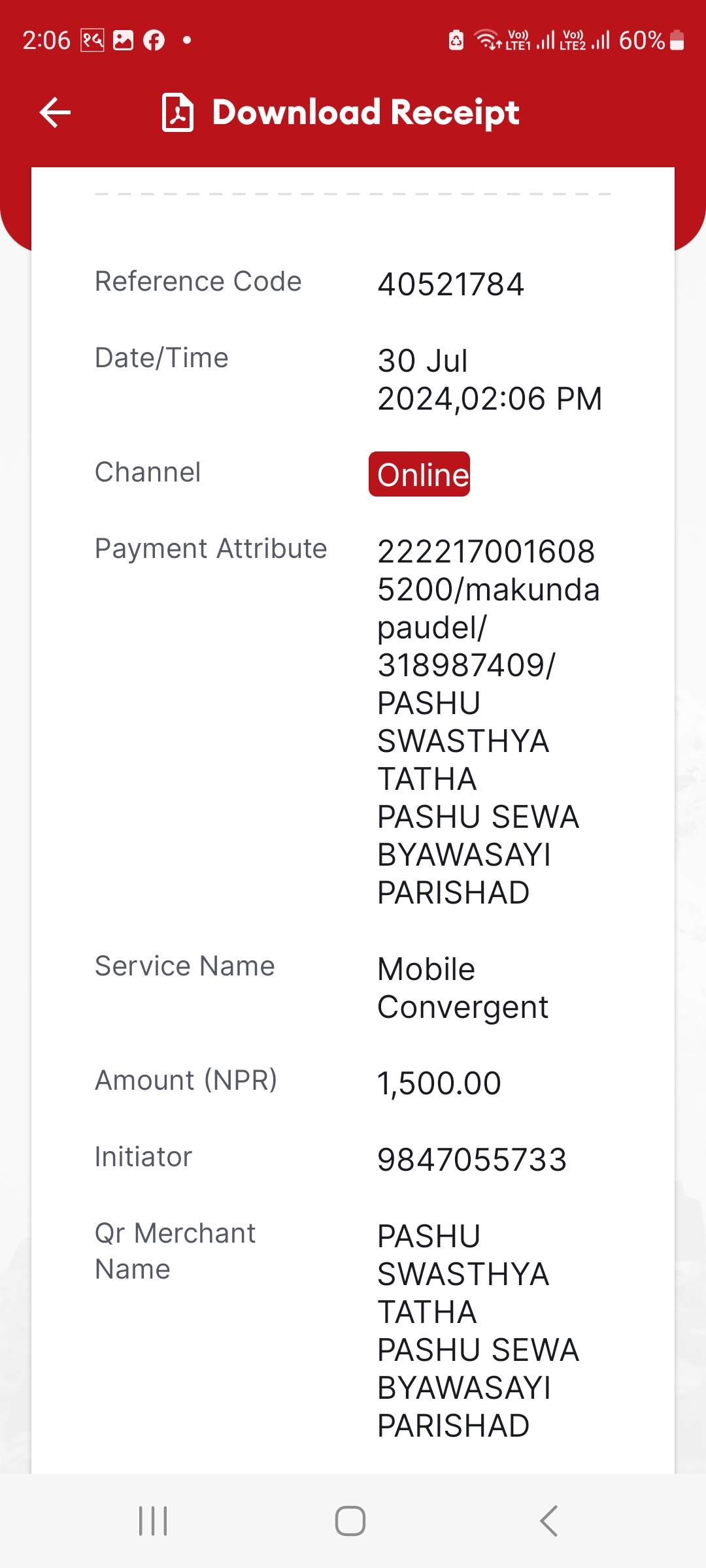The width and height of the screenshot is (706, 1568).
Task: Tap the Android back navigation chevron
Action: (x=549, y=1521)
